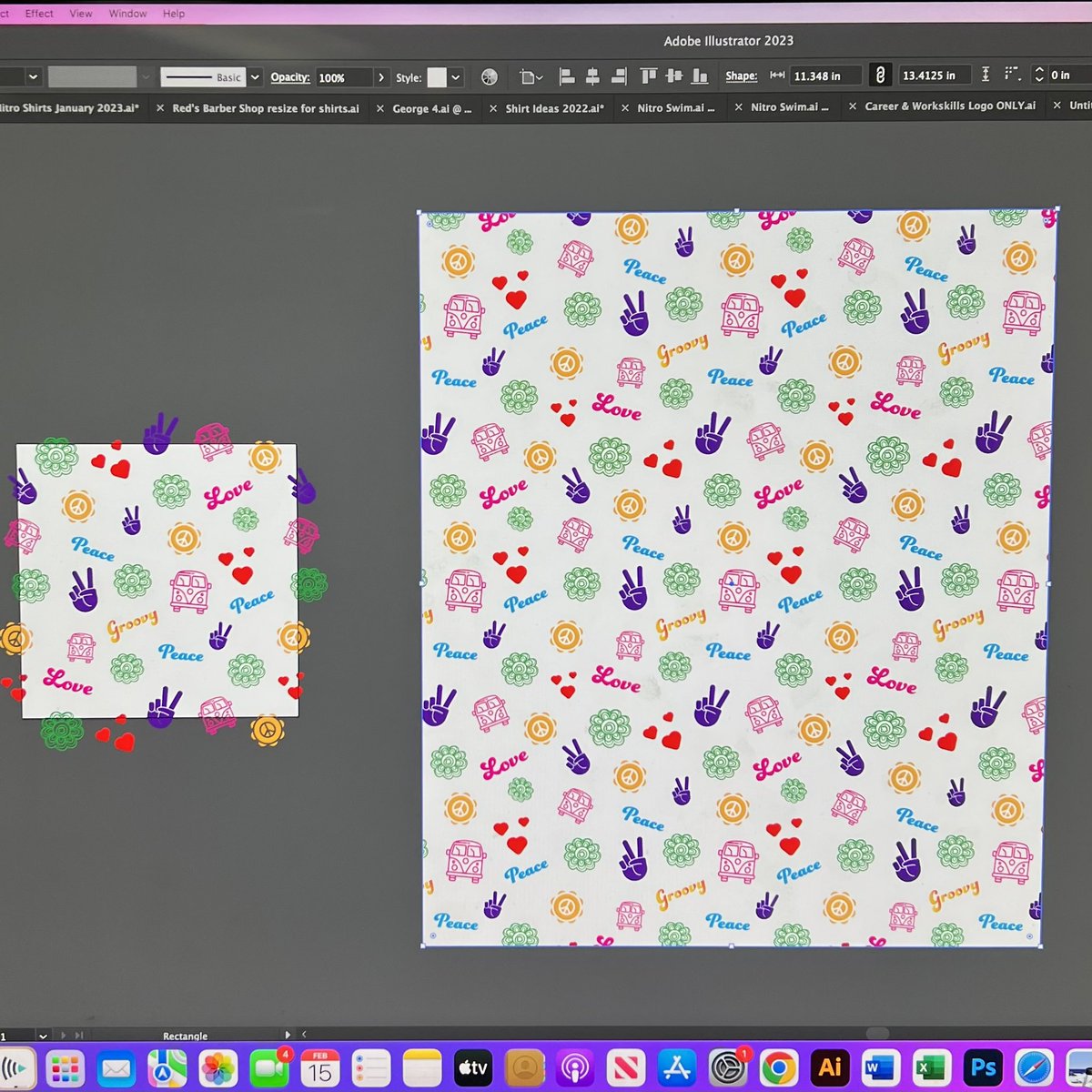Click the Illustrator Ai Dock icon
1092x1092 pixels.
pos(830,1067)
